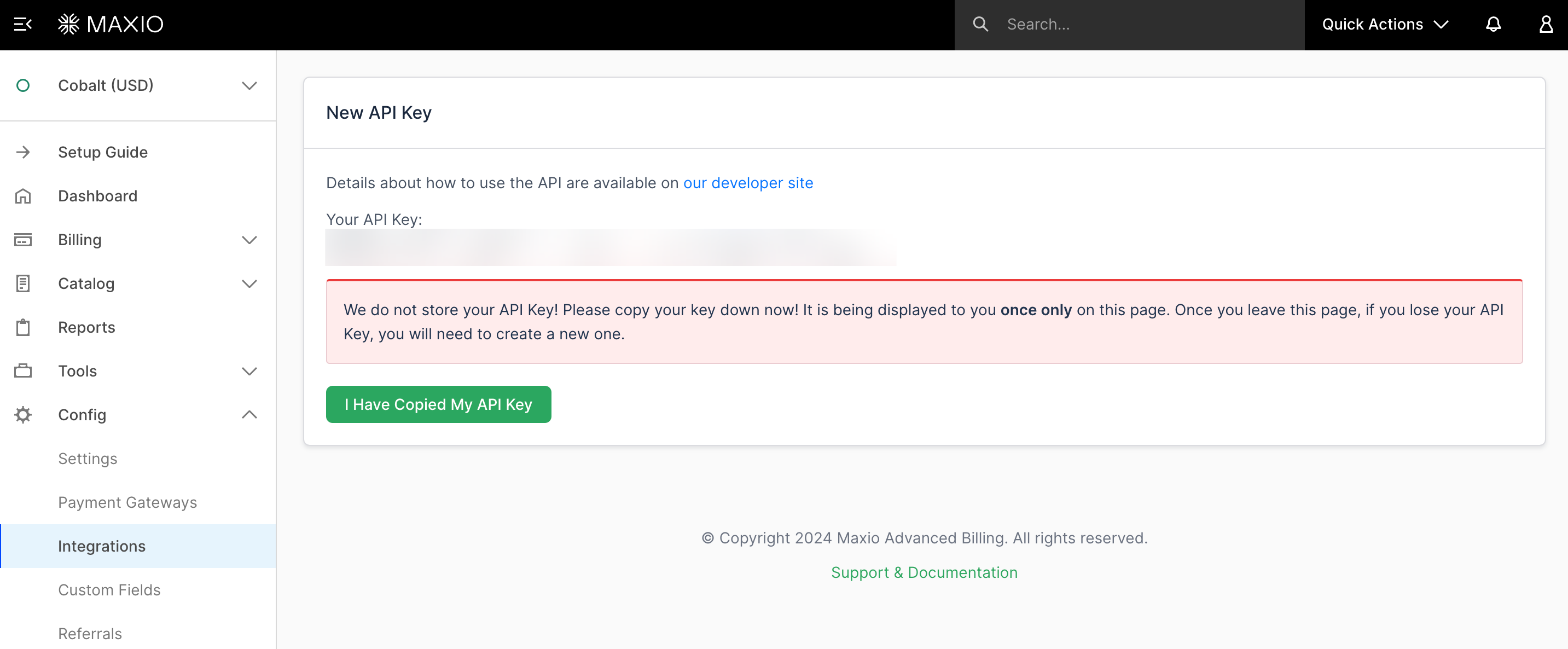The width and height of the screenshot is (1568, 649).
Task: Open the user profile icon
Action: 1546,25
